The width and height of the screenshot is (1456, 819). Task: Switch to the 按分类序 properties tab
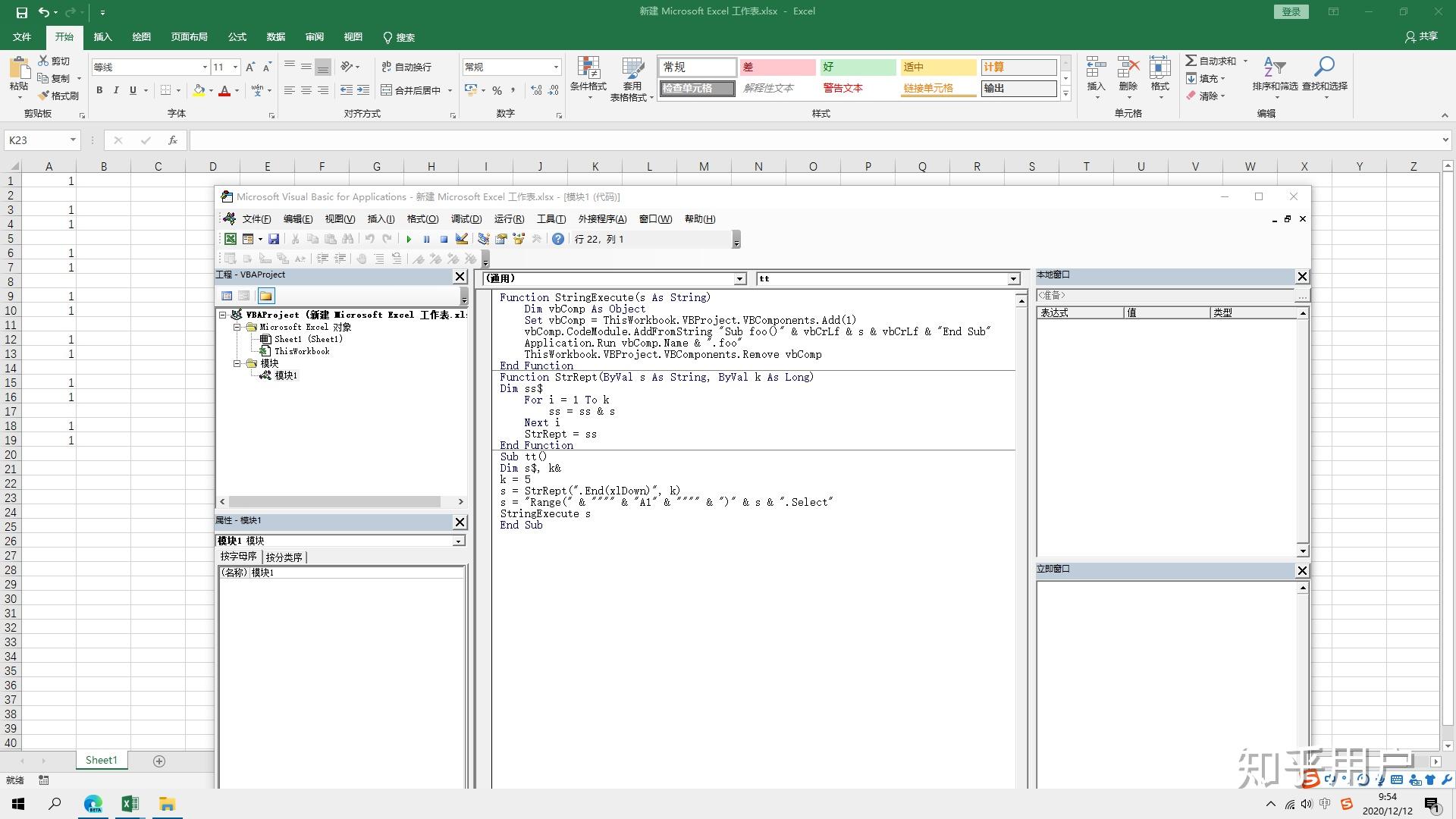pyautogui.click(x=284, y=556)
